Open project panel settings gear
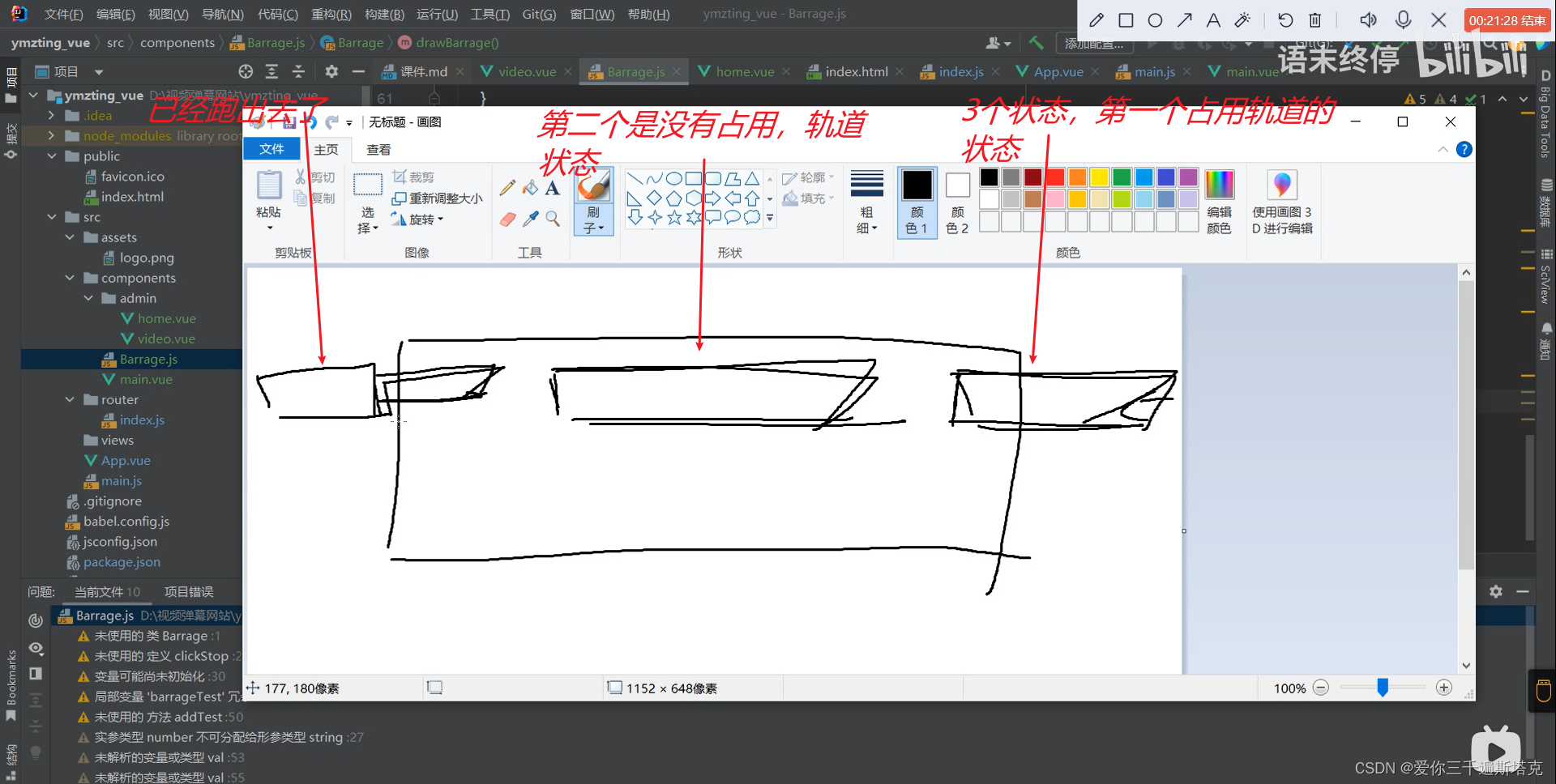This screenshot has width=1556, height=784. [x=331, y=71]
